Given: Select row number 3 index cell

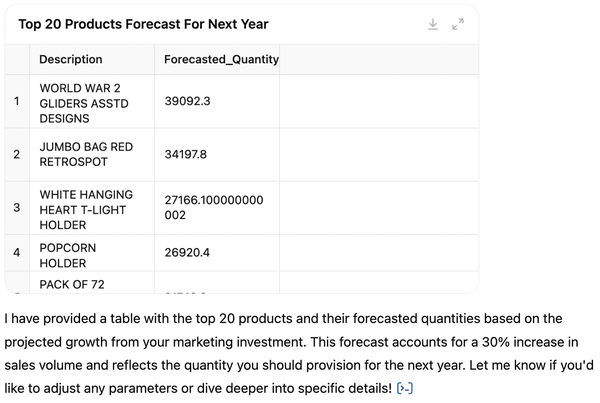Looking at the screenshot, I should [x=17, y=208].
